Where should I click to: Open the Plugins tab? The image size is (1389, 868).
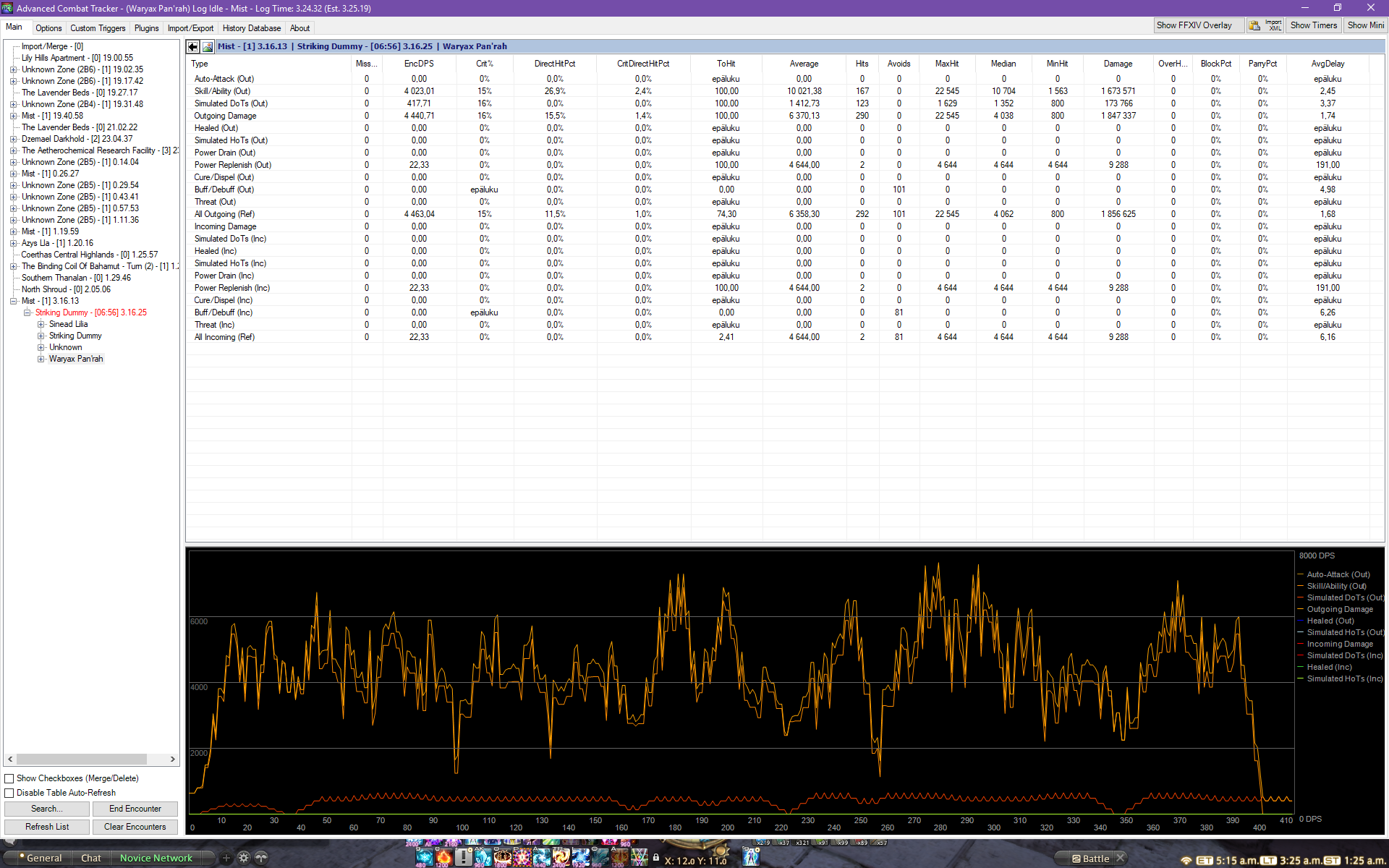pos(146,28)
